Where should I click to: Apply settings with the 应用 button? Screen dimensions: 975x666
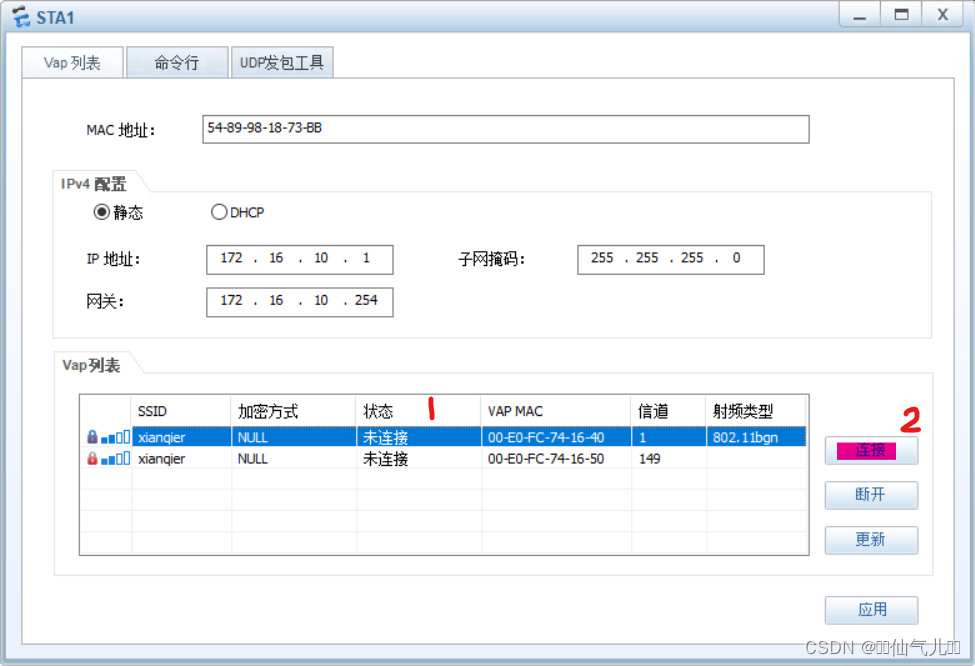(x=870, y=610)
